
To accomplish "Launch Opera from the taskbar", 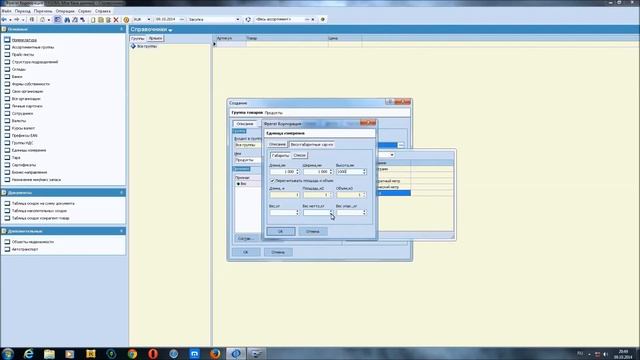I will click(x=153, y=353).
